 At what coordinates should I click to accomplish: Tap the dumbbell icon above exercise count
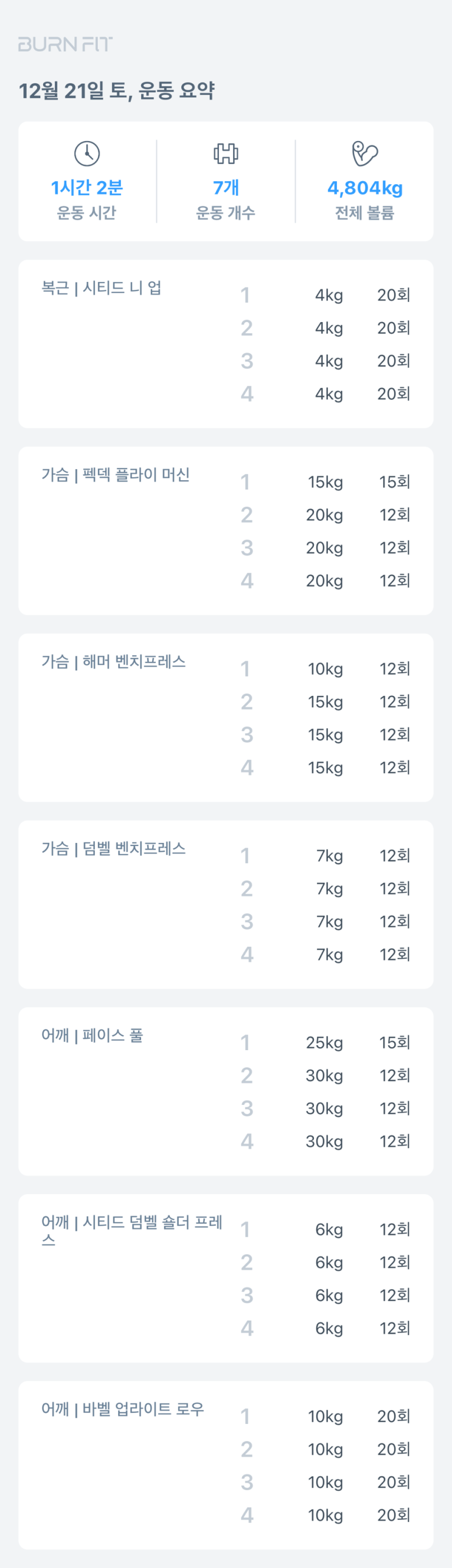[225, 153]
